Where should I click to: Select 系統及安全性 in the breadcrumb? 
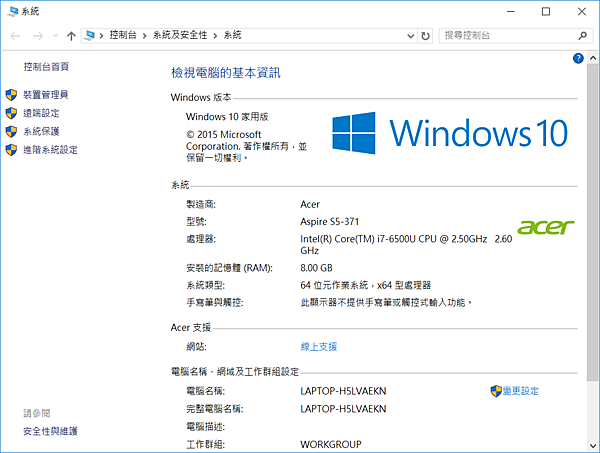pos(180,35)
